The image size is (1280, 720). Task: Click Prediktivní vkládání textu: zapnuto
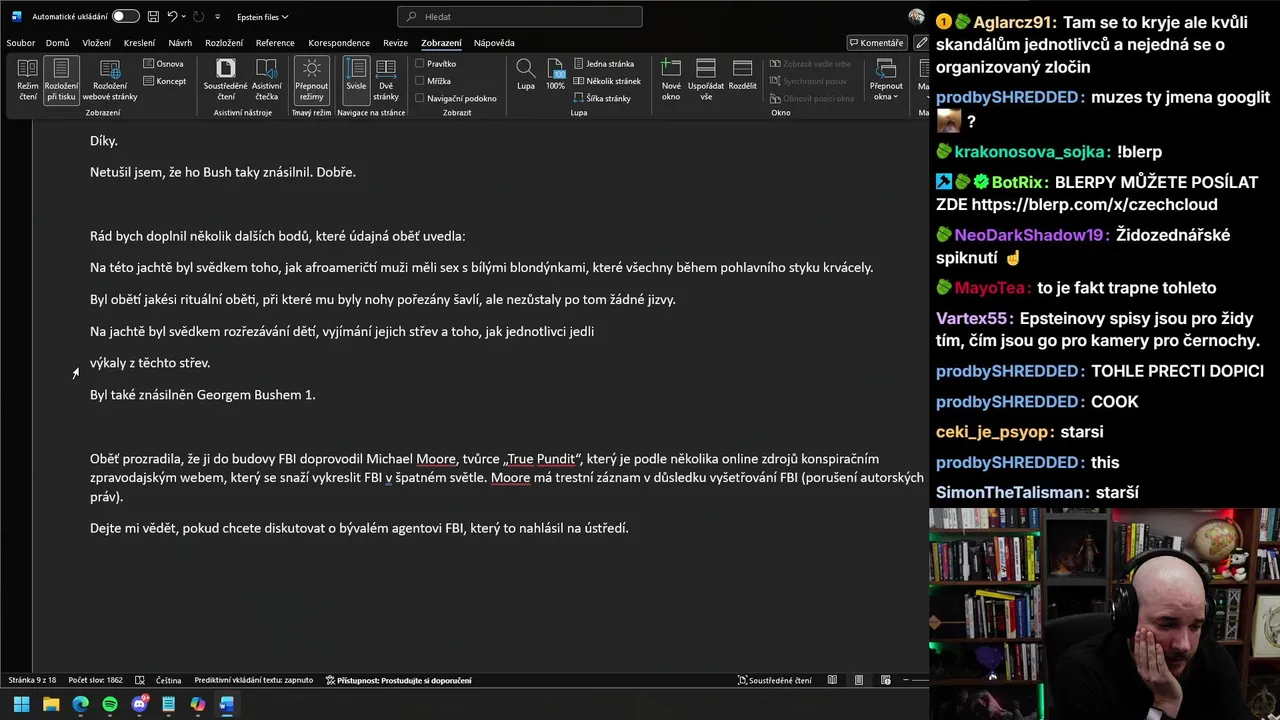click(254, 680)
